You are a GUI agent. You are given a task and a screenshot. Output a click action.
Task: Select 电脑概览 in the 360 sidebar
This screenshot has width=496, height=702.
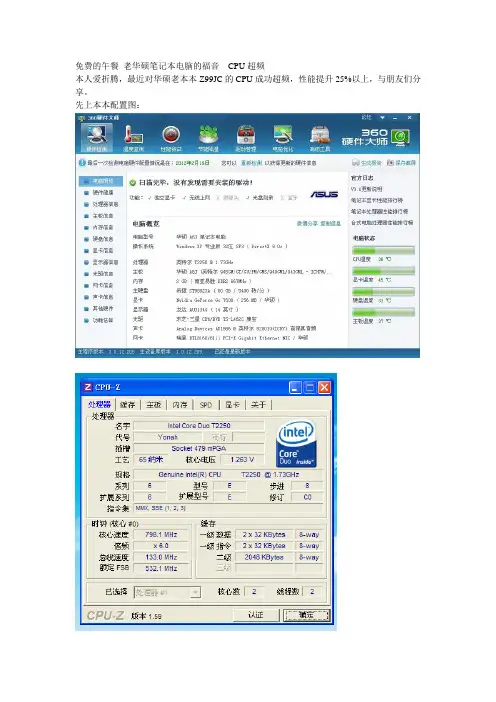pyautogui.click(x=101, y=181)
